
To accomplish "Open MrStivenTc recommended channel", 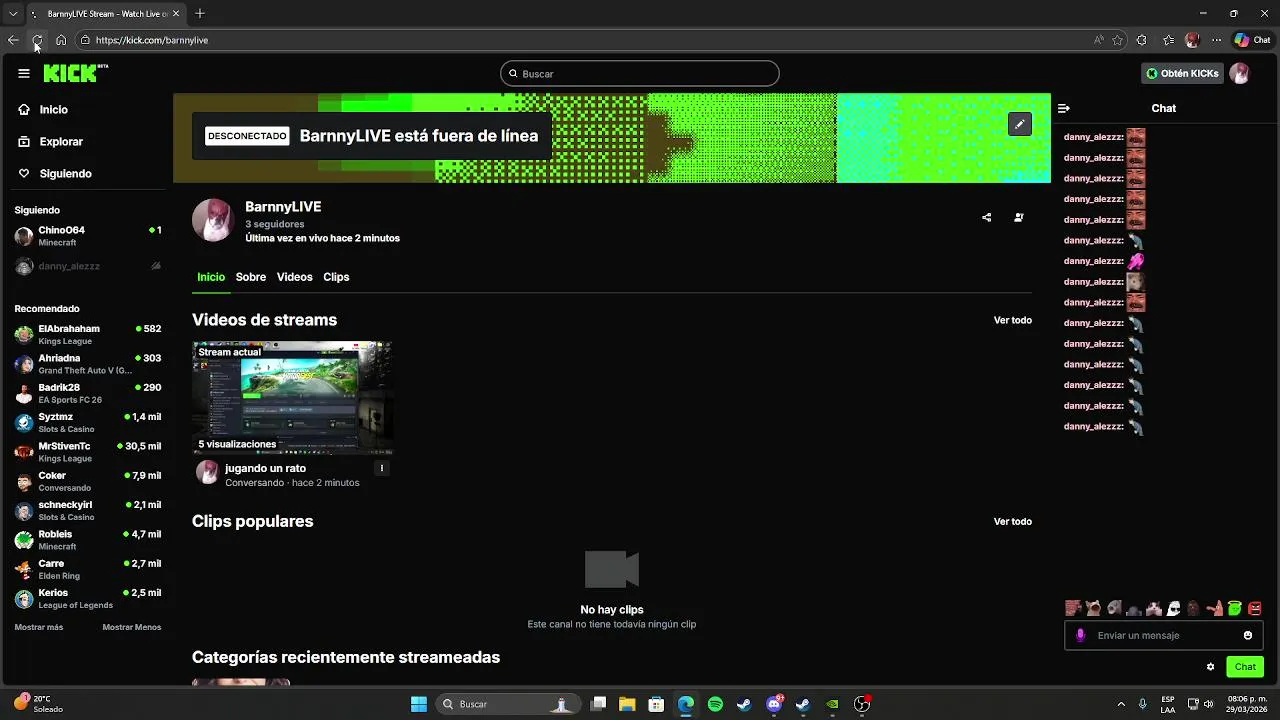I will 88,452.
